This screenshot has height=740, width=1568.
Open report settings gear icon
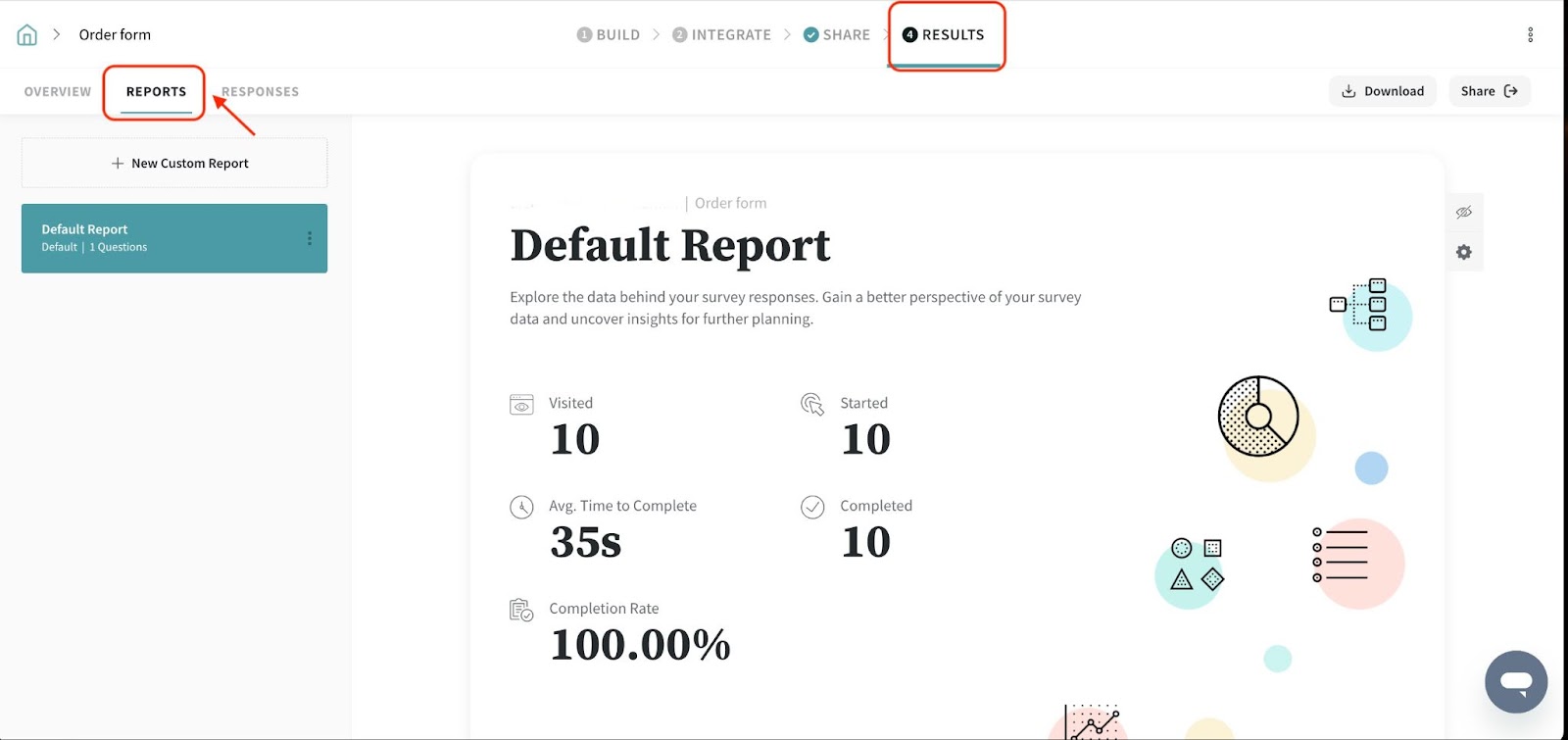(1463, 253)
